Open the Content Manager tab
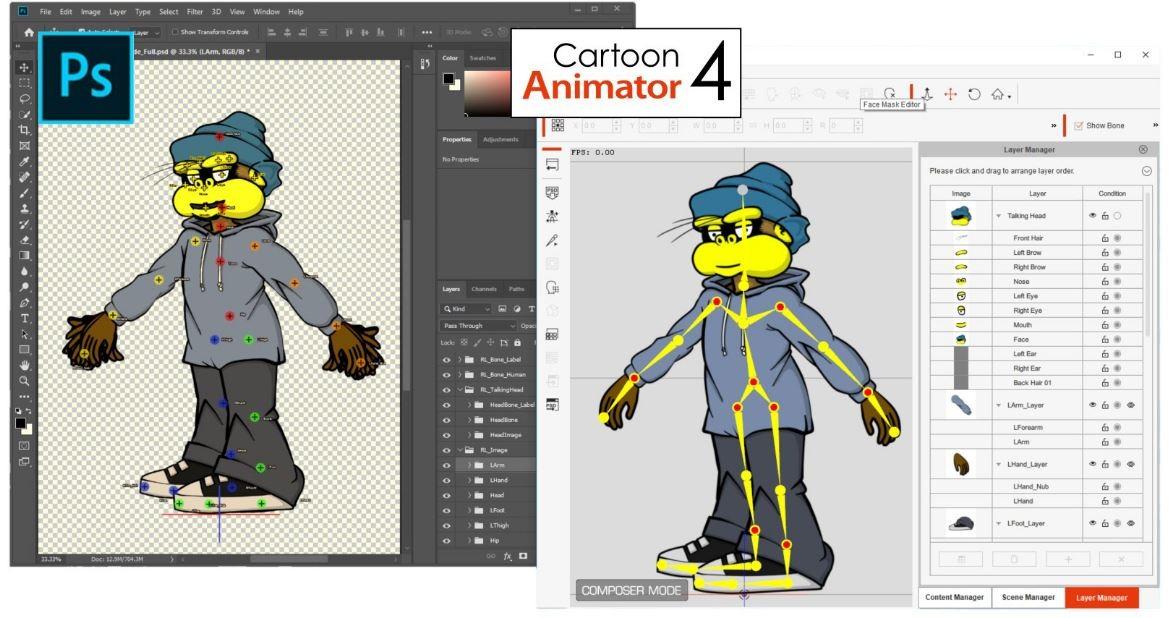The height and width of the screenshot is (618, 1173). pos(955,597)
